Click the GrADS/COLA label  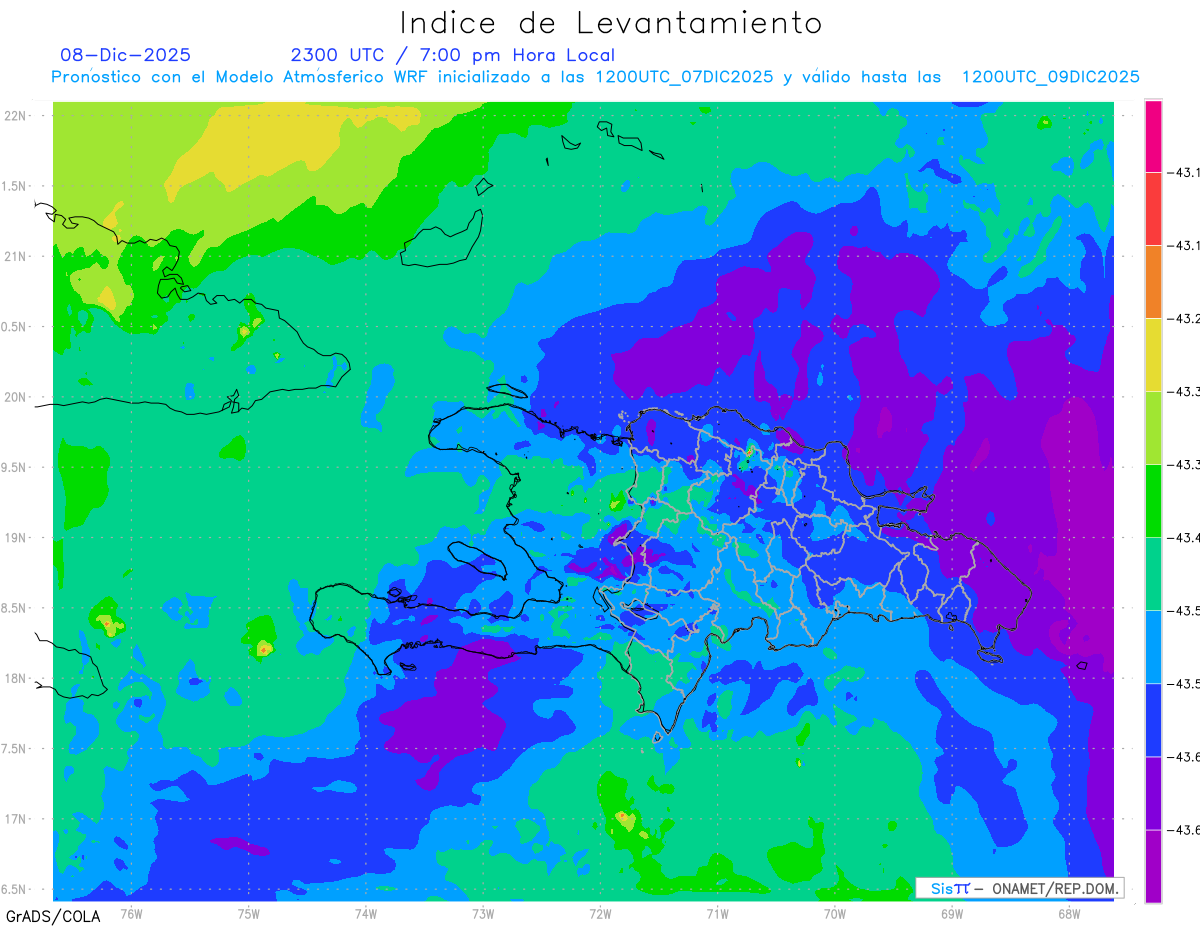coord(53,915)
